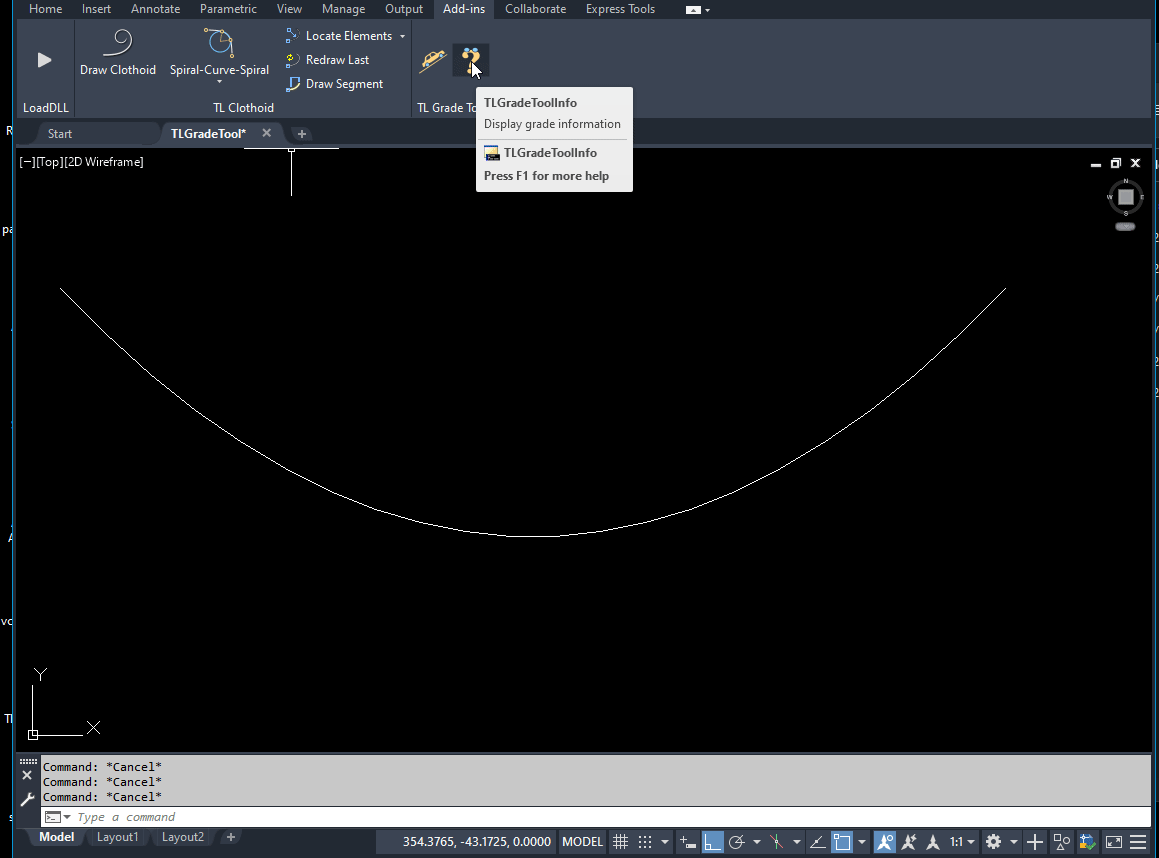Click the Draw Segment command
1159x858 pixels.
tap(335, 84)
